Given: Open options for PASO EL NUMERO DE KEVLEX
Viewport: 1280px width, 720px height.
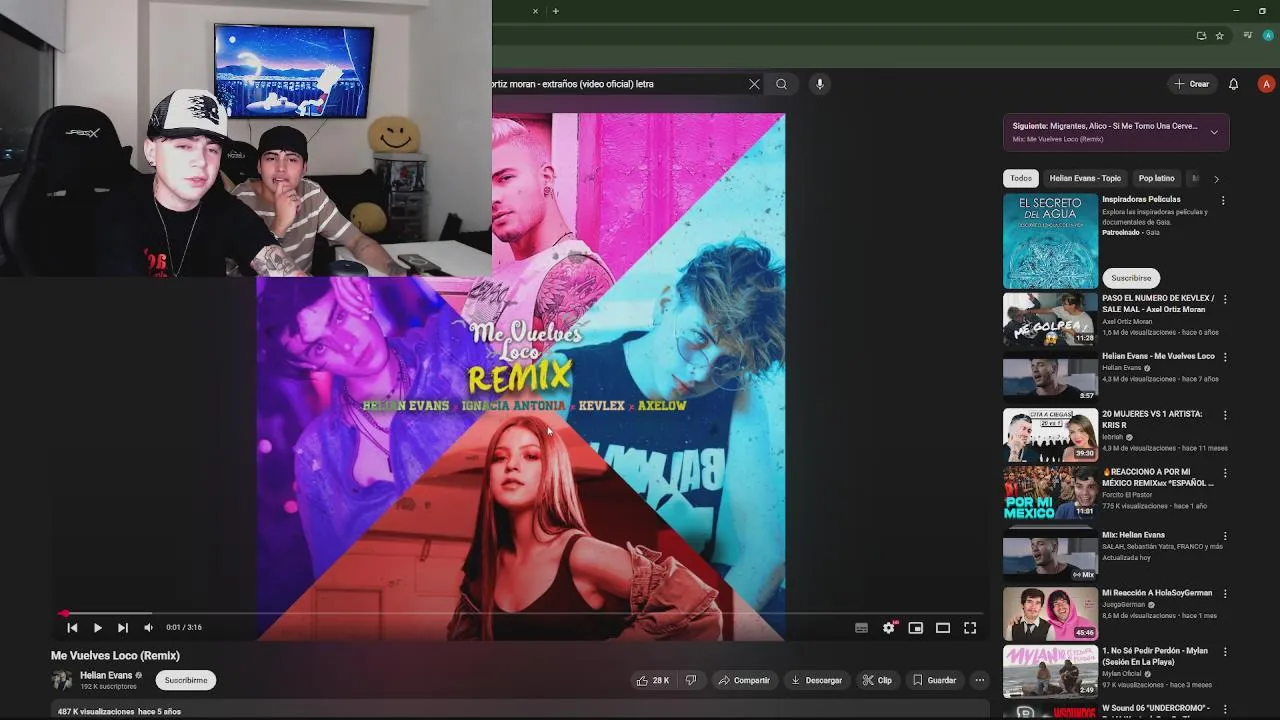Looking at the screenshot, I should pyautogui.click(x=1225, y=299).
